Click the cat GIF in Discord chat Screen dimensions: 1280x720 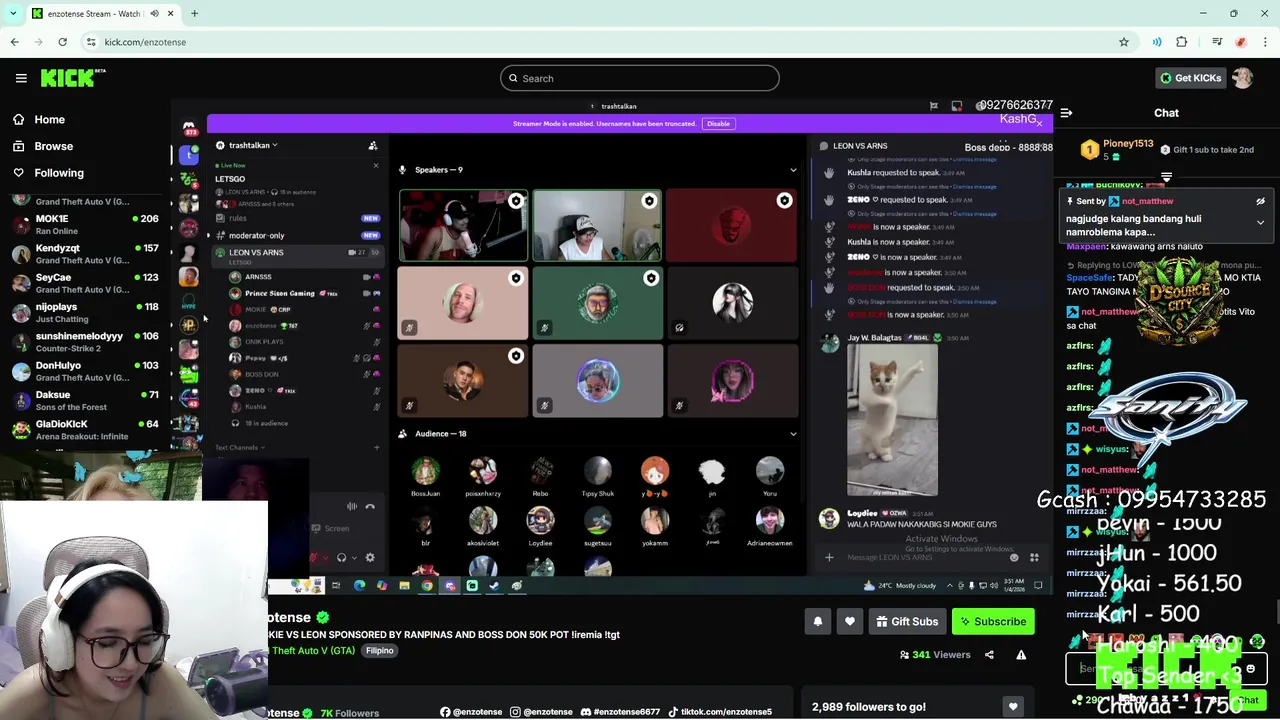click(x=892, y=420)
